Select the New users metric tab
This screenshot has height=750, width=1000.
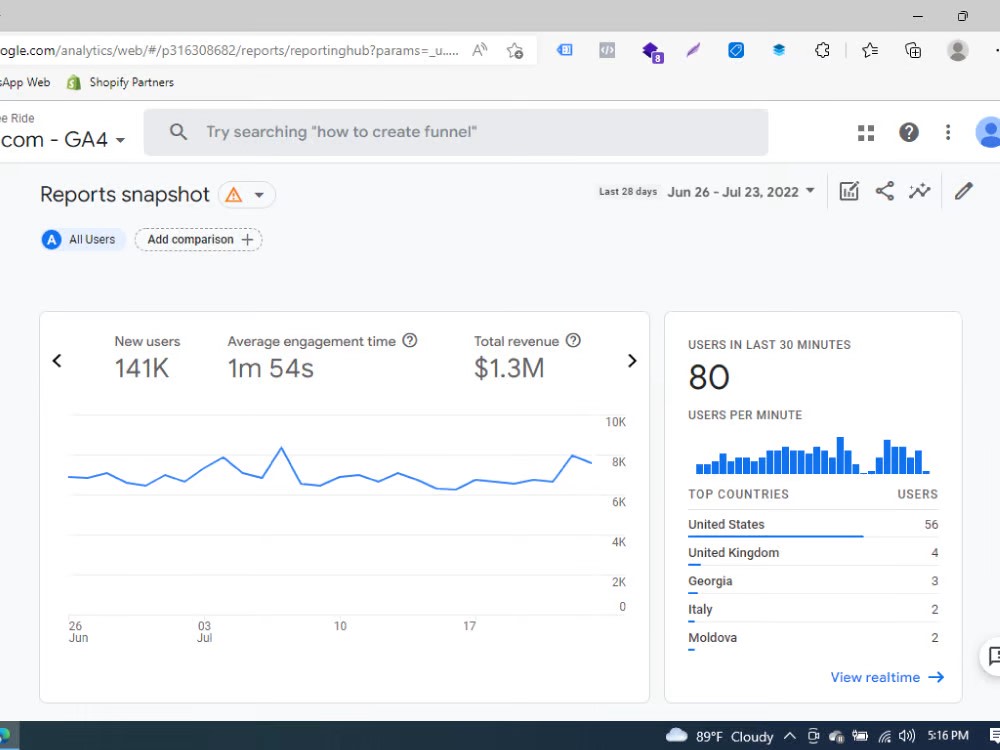147,358
